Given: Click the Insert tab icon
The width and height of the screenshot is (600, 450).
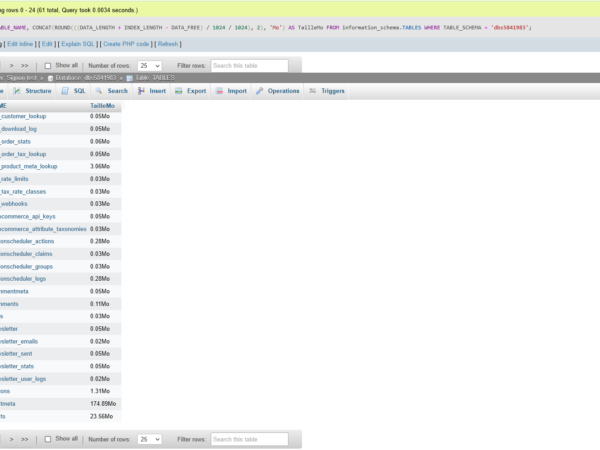Looking at the screenshot, I should coord(141,91).
